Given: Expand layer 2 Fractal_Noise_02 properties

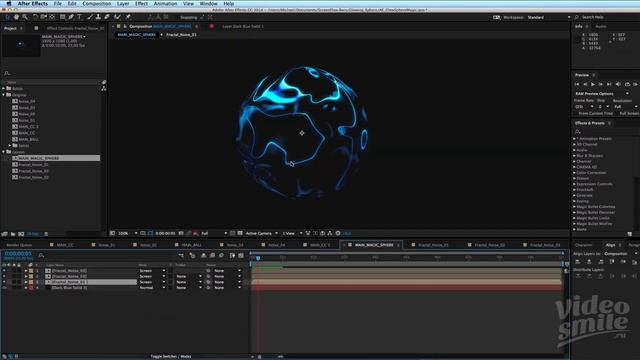Looking at the screenshot, I should point(26,276).
